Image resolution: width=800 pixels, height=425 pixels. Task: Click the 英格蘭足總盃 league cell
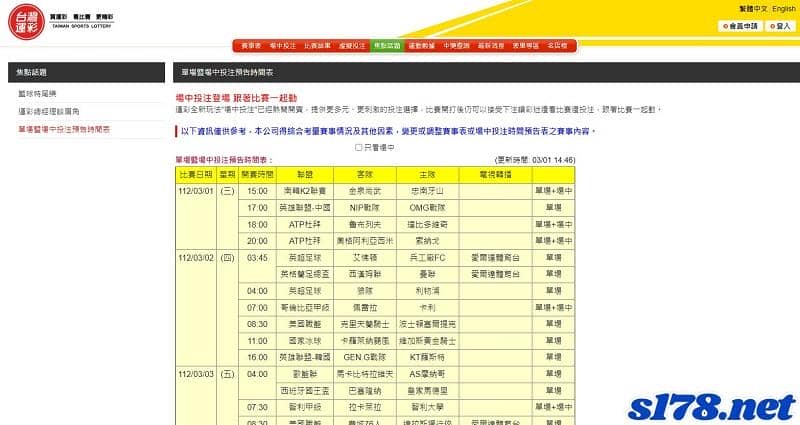point(305,274)
